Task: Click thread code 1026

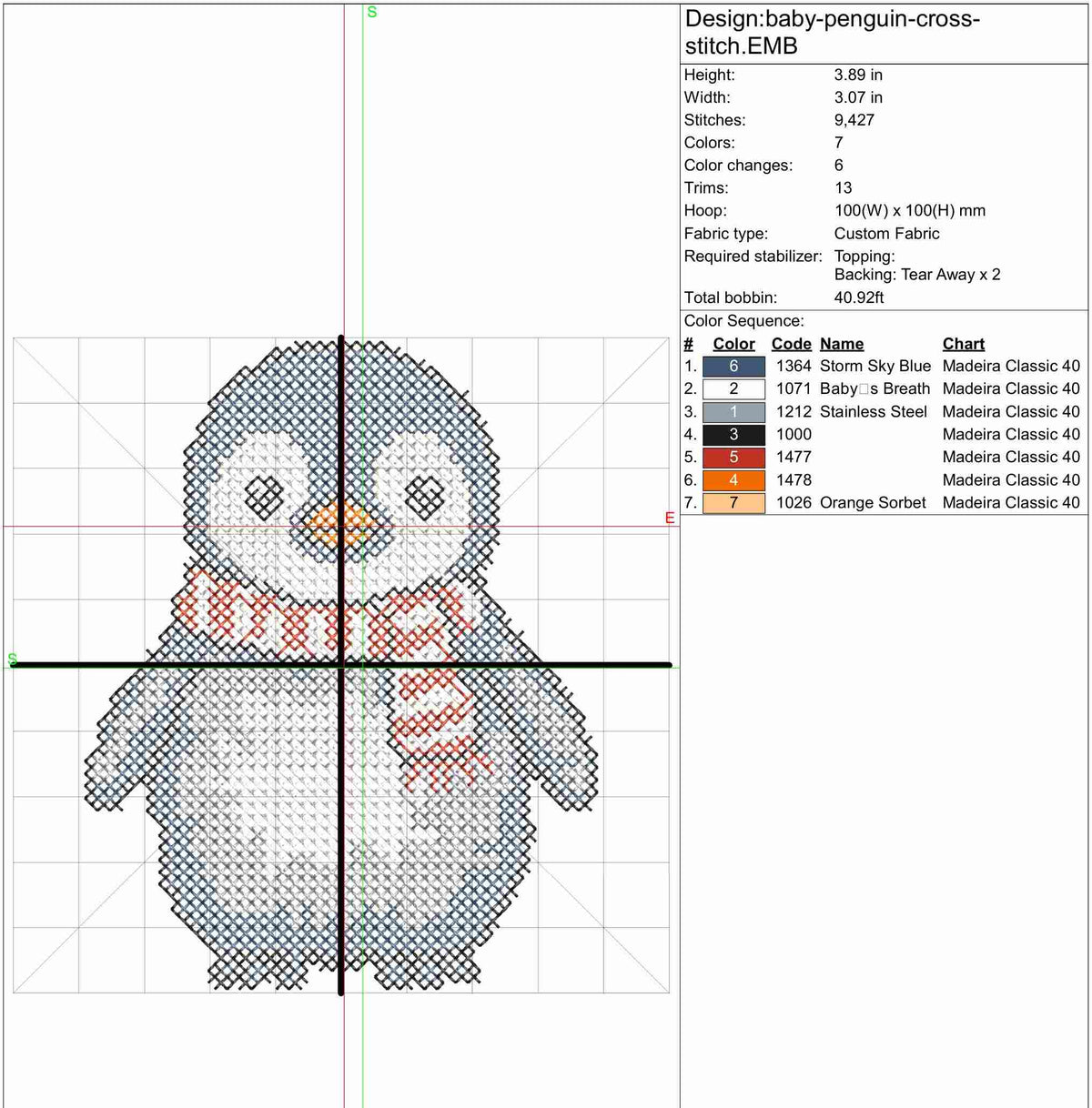Action: click(x=794, y=502)
